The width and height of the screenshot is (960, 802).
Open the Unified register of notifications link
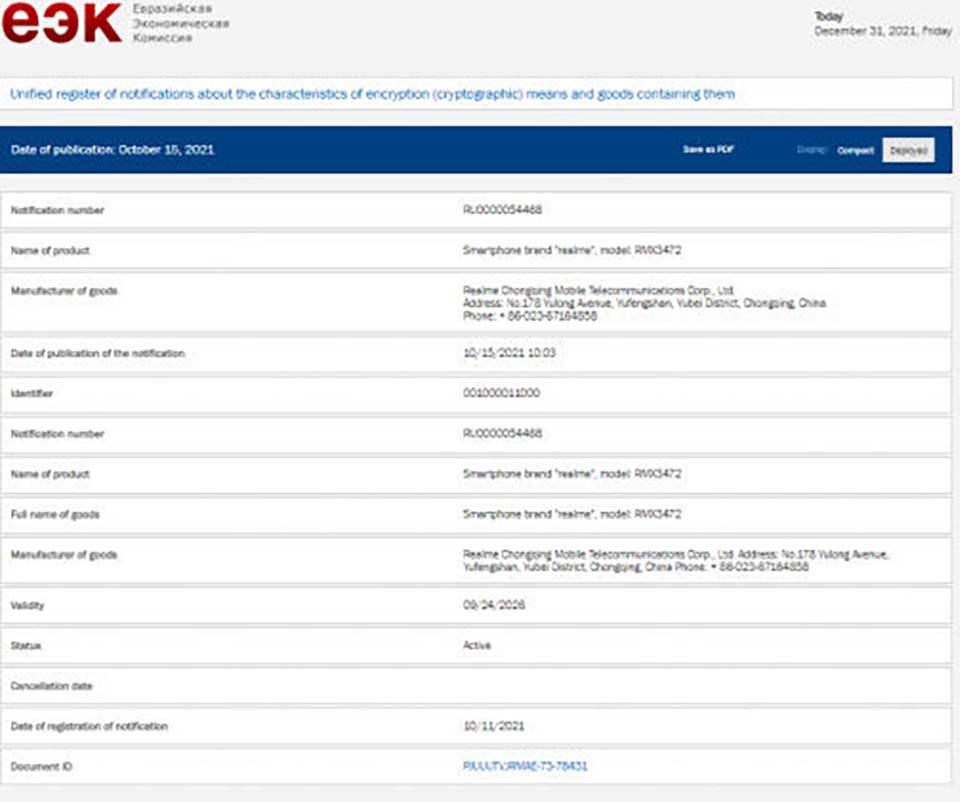[372, 94]
